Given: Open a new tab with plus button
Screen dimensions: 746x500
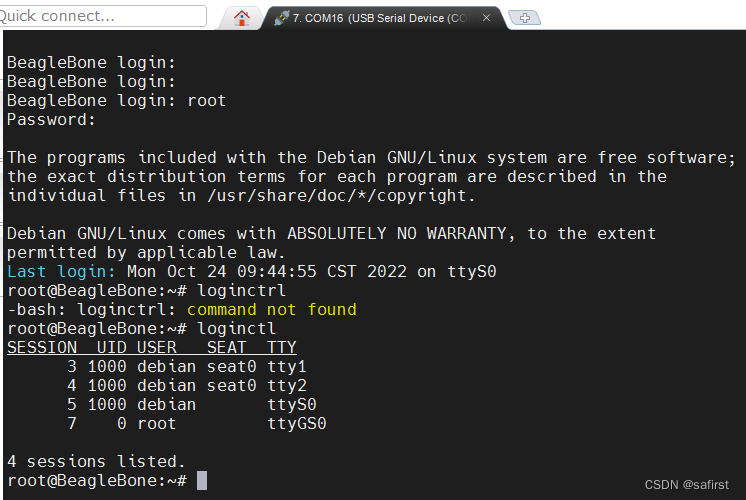Looking at the screenshot, I should pos(525,18).
